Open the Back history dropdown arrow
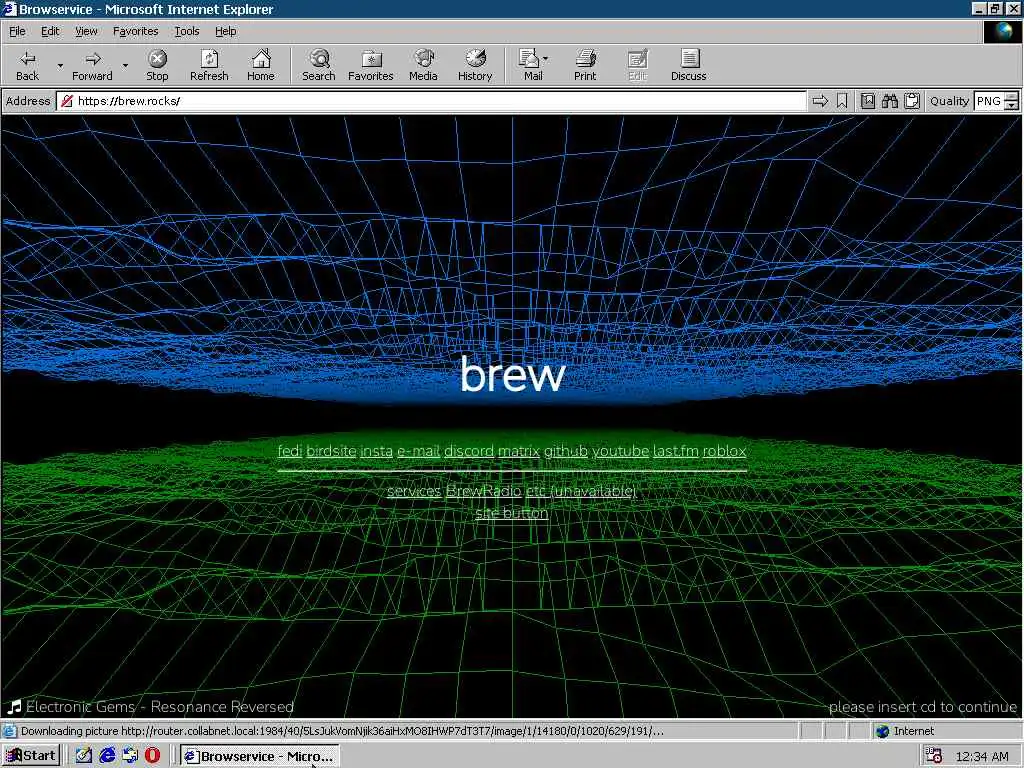1024x768 pixels. click(60, 65)
